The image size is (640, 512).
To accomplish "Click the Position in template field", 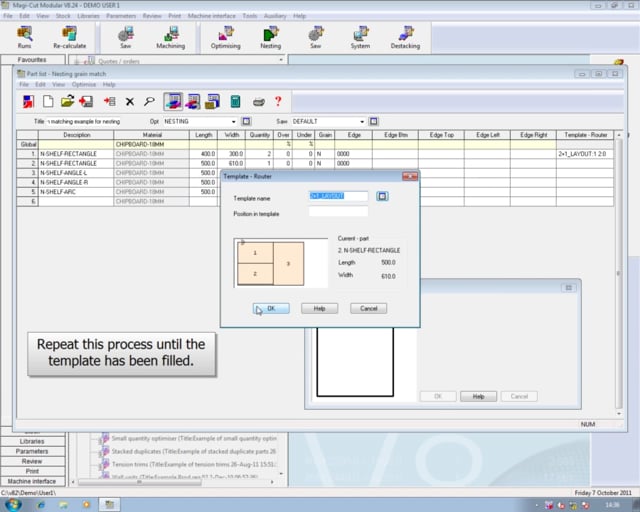I will [338, 211].
